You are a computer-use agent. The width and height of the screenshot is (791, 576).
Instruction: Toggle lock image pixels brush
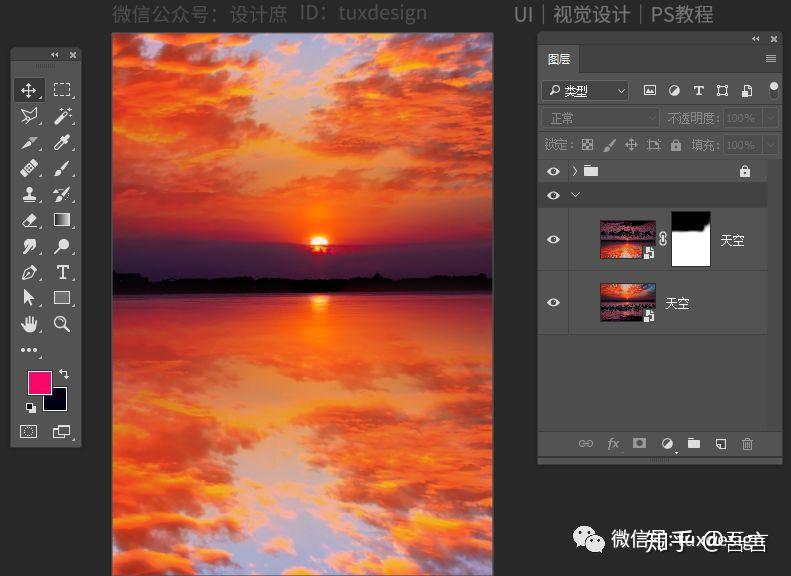(609, 145)
